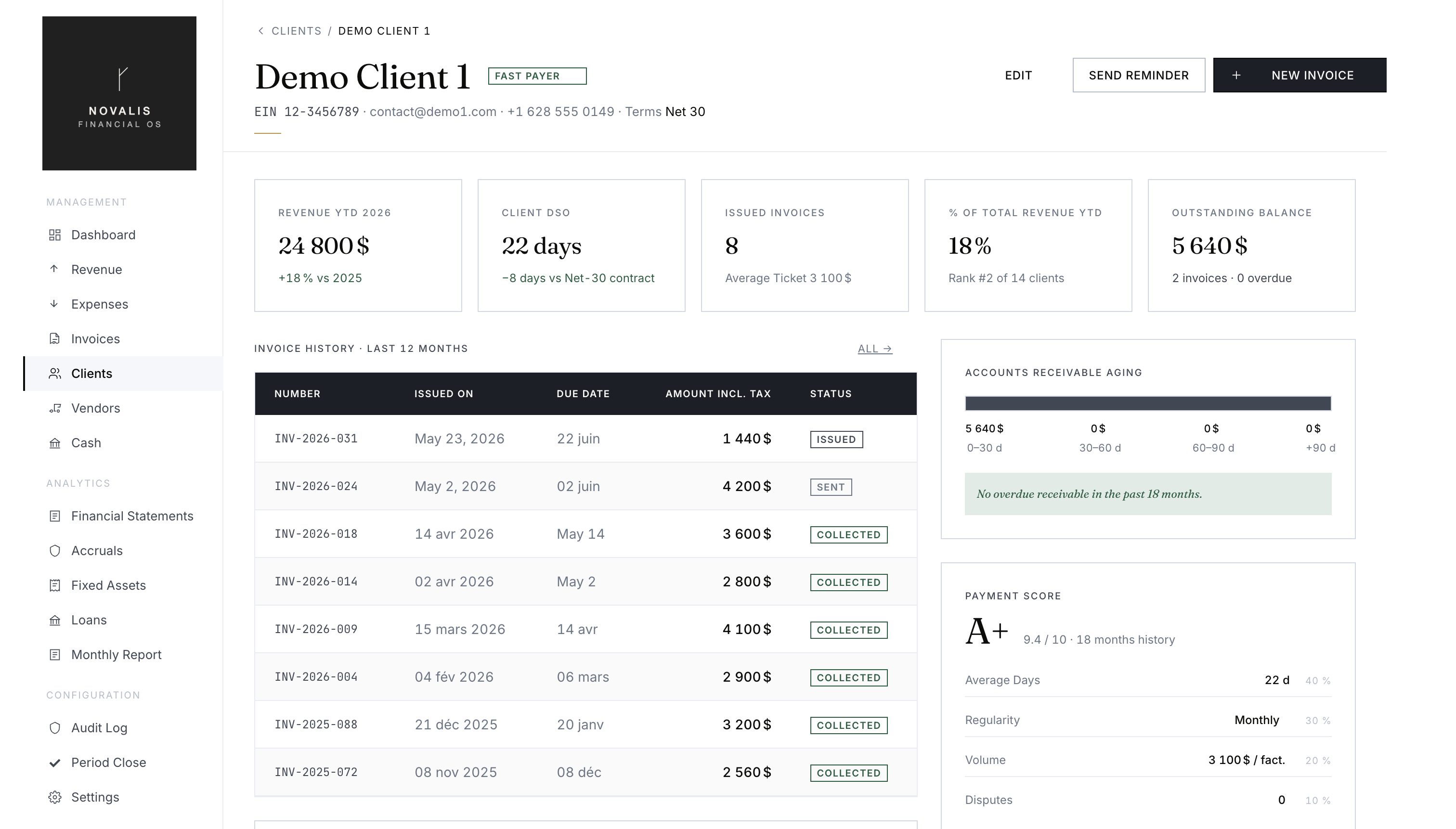Click the SENT status badge
Screen dimensions: 1456x829
831,487
